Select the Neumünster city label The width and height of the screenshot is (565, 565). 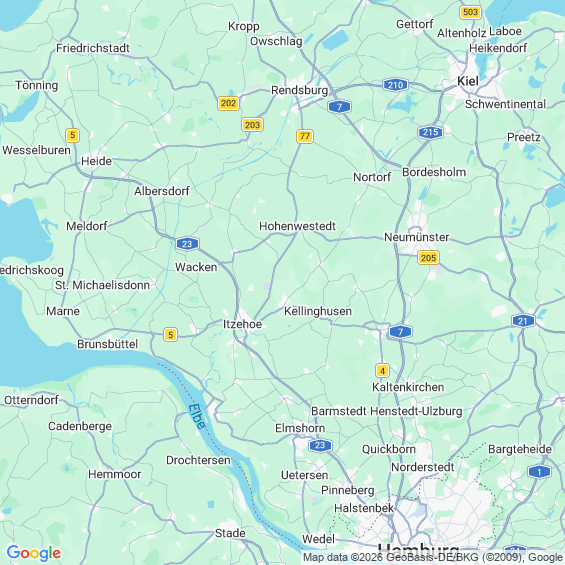tap(417, 237)
